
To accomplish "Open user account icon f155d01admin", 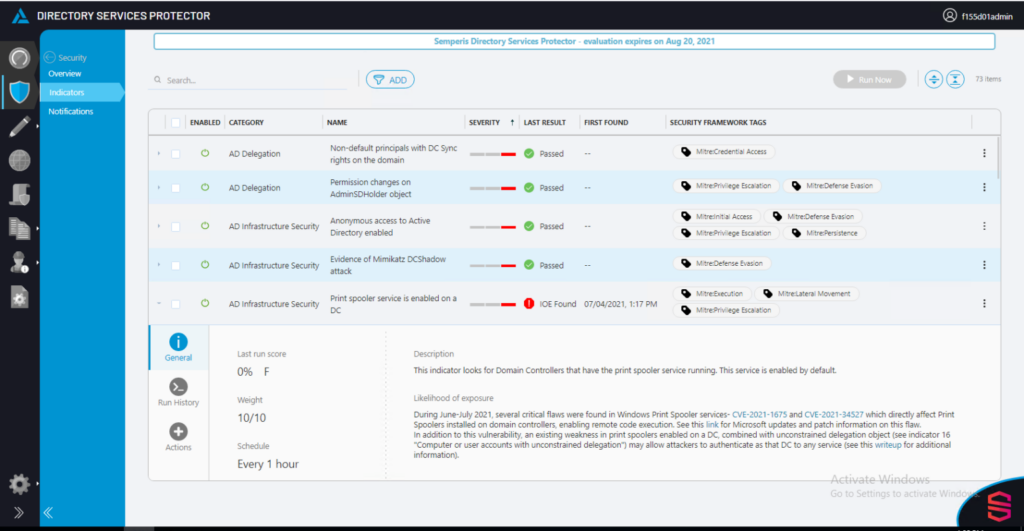I will [950, 15].
